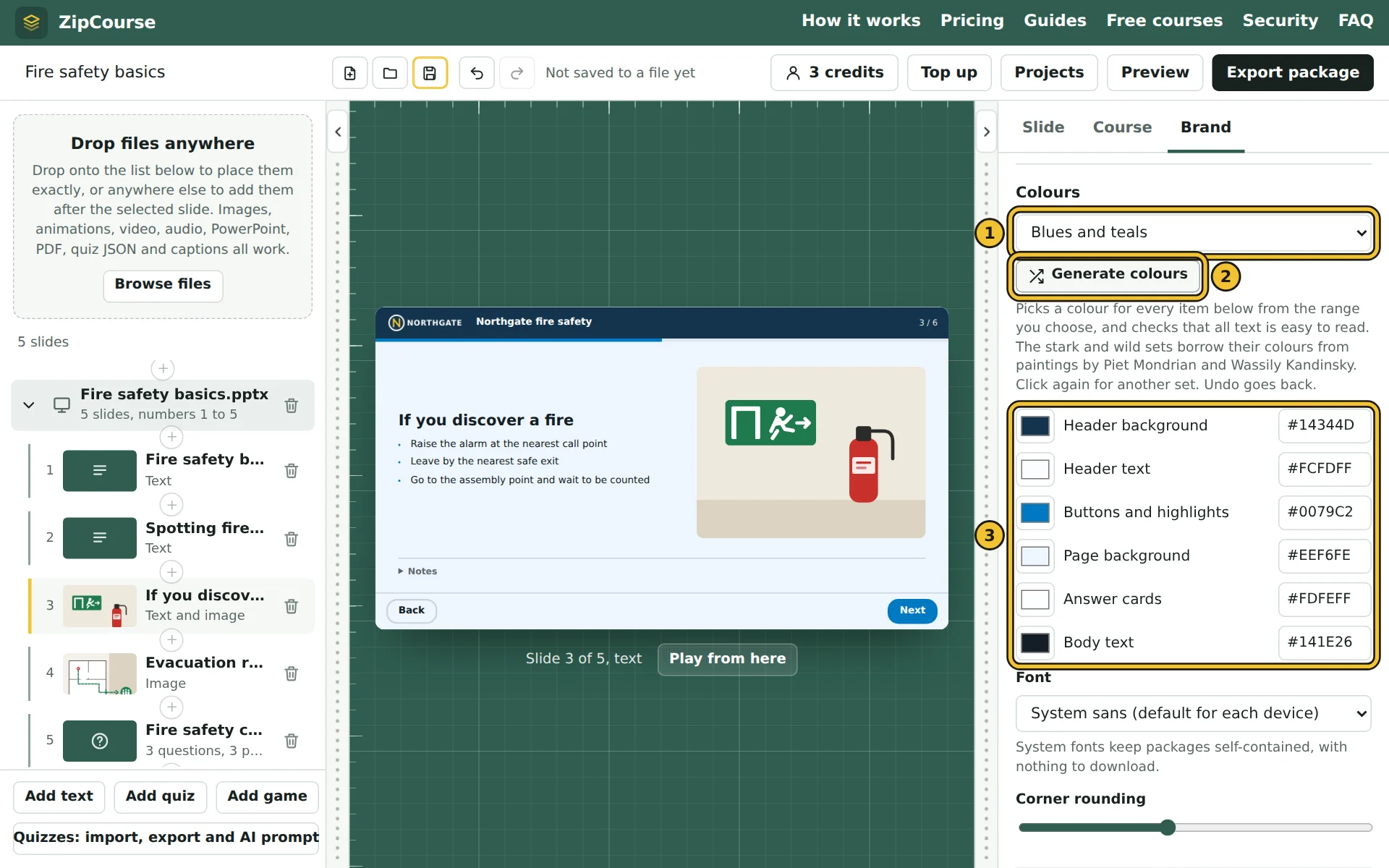Collapse the Fire safety basics.pptx group
The image size is (1389, 868).
pyautogui.click(x=29, y=405)
